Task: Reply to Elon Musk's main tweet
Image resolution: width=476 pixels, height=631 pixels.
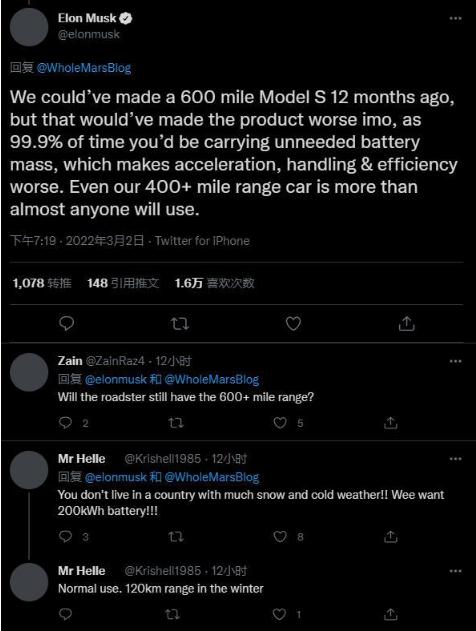Action: 66,324
